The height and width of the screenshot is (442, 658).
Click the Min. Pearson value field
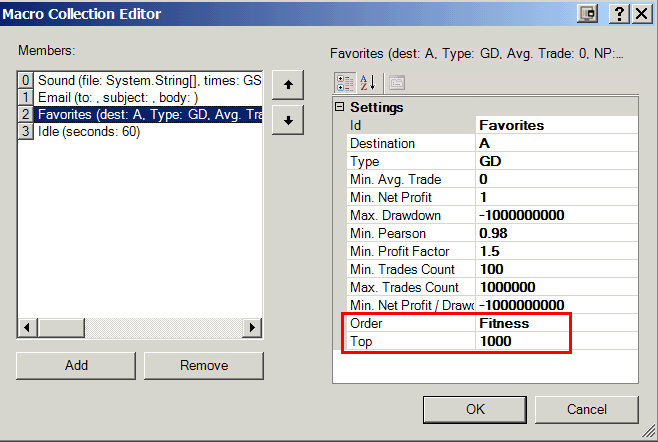(556, 233)
